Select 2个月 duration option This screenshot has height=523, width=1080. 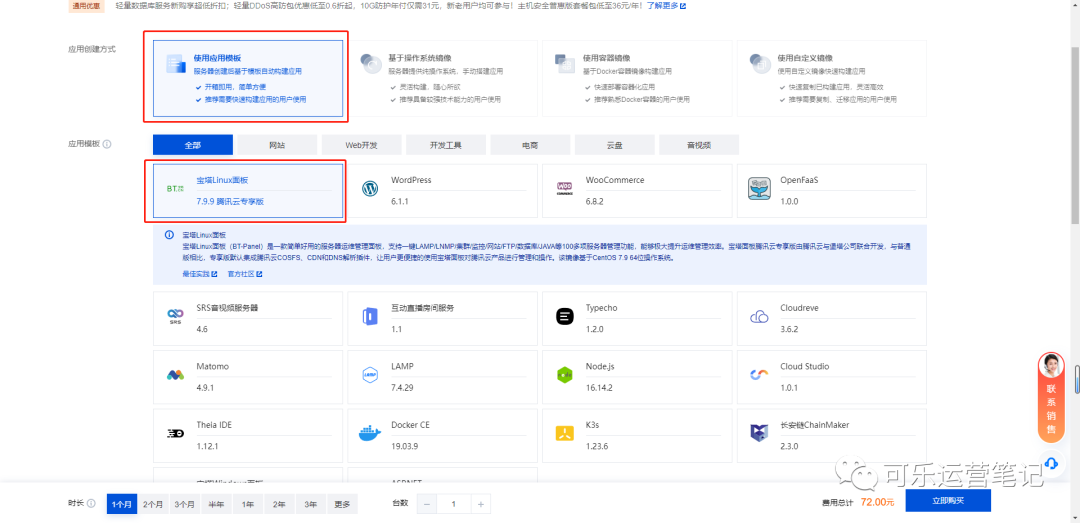pos(153,504)
